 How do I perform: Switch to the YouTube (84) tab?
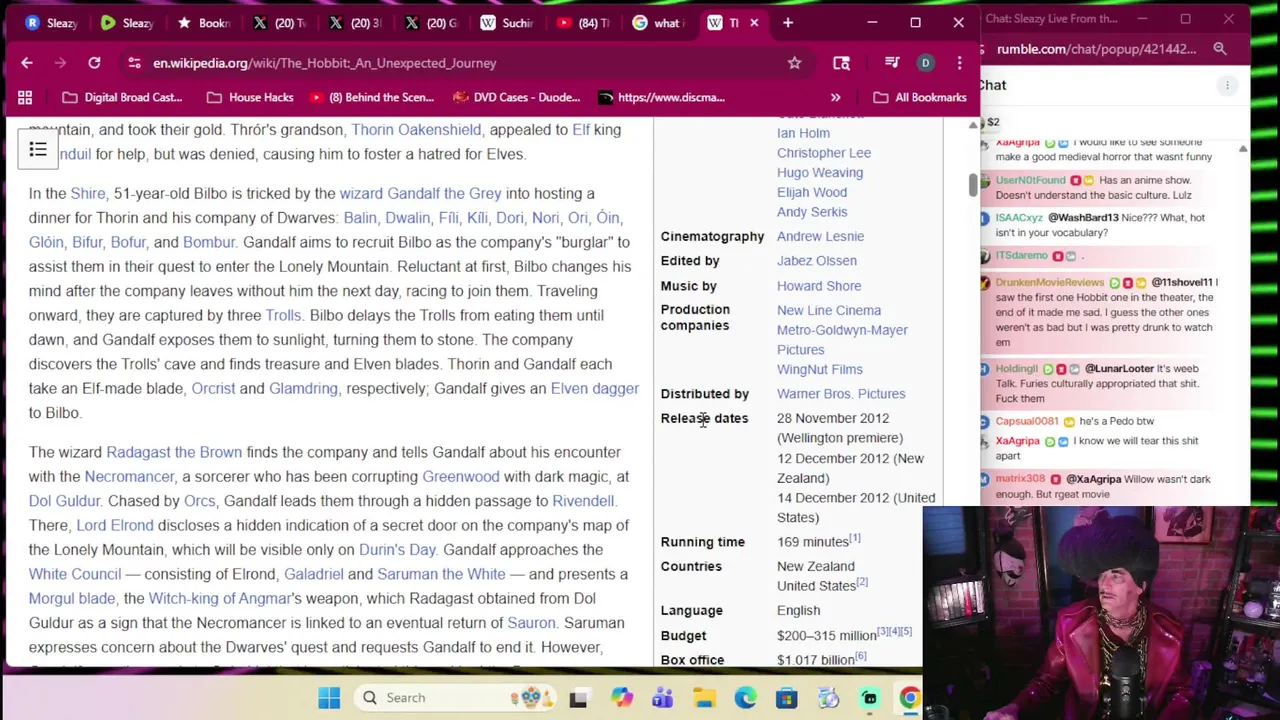pyautogui.click(x=582, y=22)
